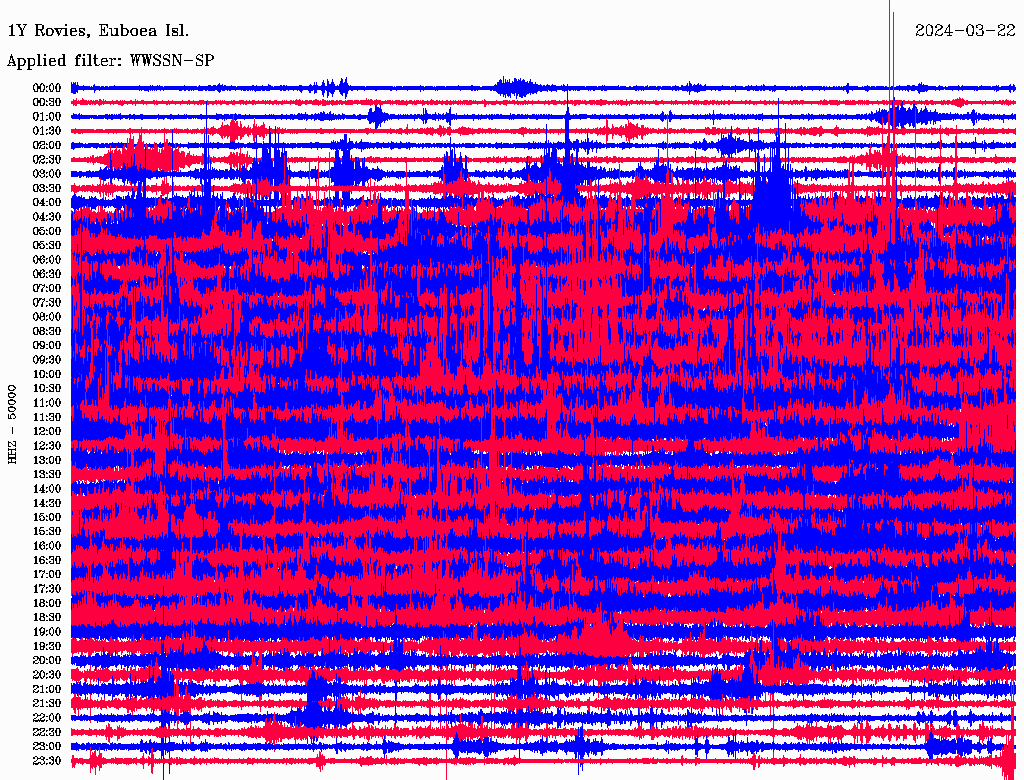Screen dimensions: 1024x780
Task: Select the 04:30 time row label
Action: coord(47,217)
